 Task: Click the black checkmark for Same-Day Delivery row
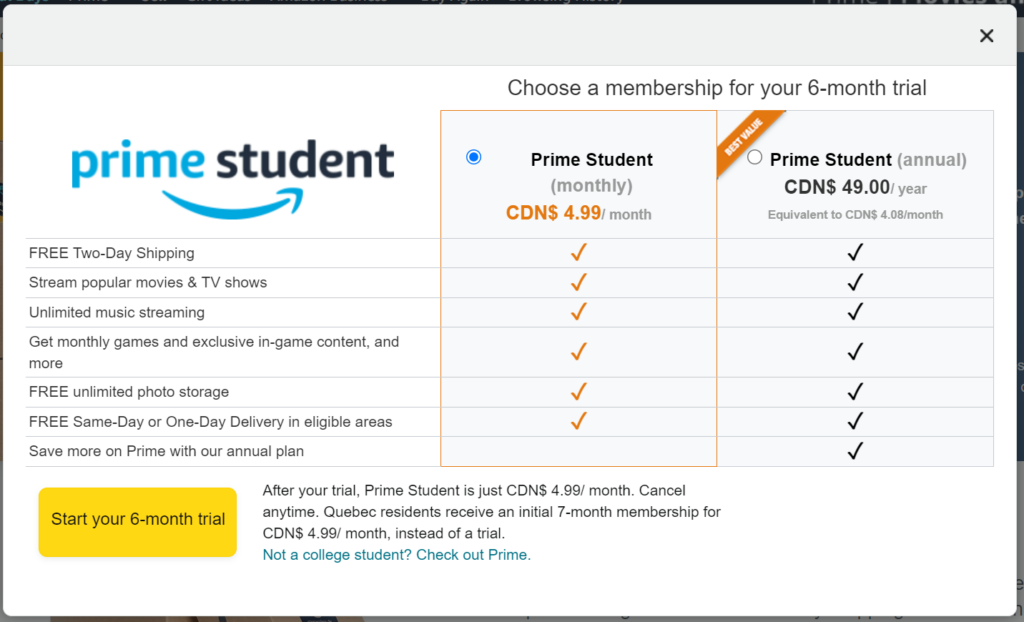[x=855, y=421]
